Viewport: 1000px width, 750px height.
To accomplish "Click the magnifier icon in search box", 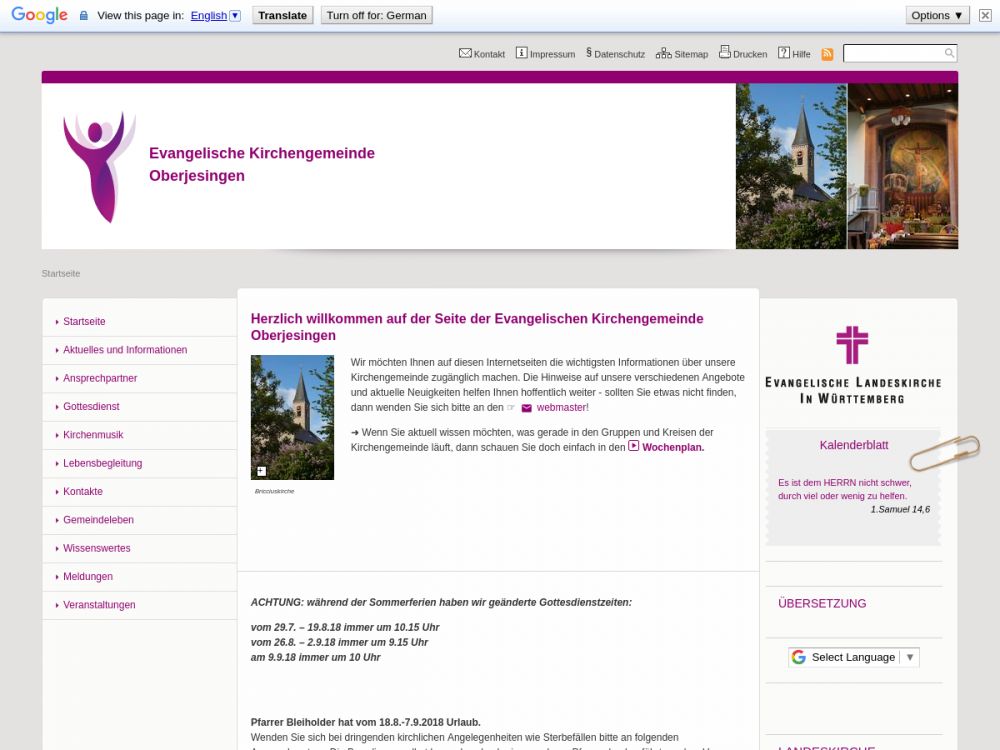I will (x=949, y=53).
